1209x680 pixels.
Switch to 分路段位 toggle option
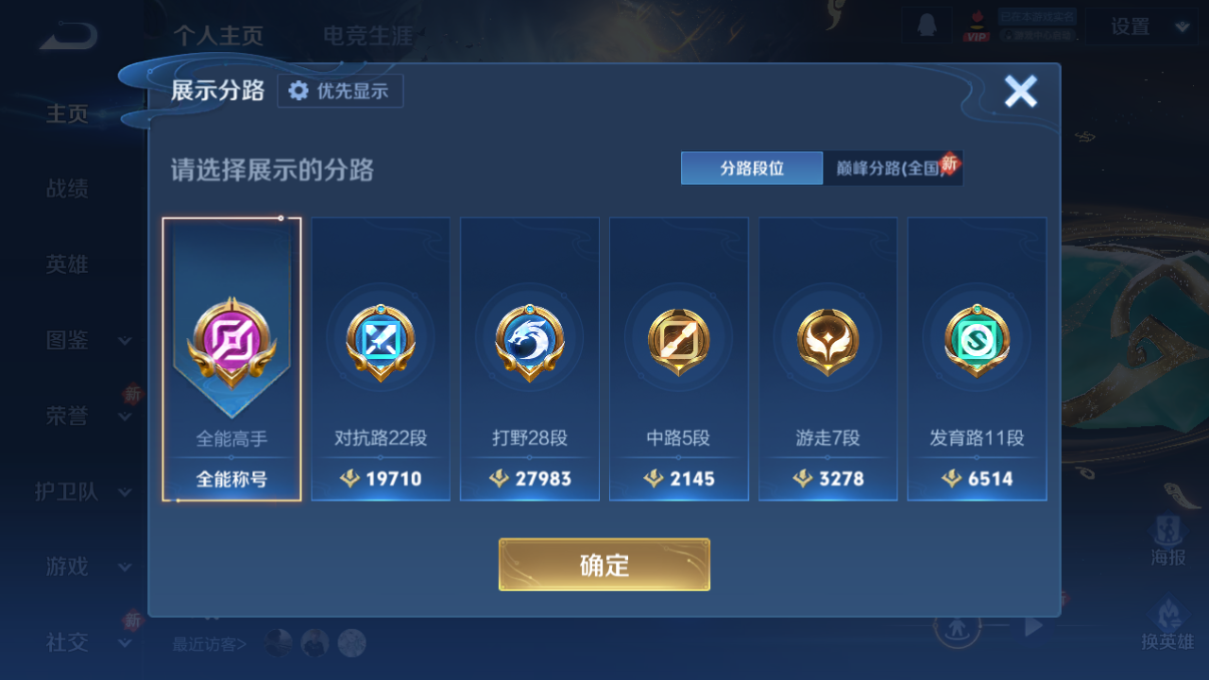pyautogui.click(x=752, y=168)
